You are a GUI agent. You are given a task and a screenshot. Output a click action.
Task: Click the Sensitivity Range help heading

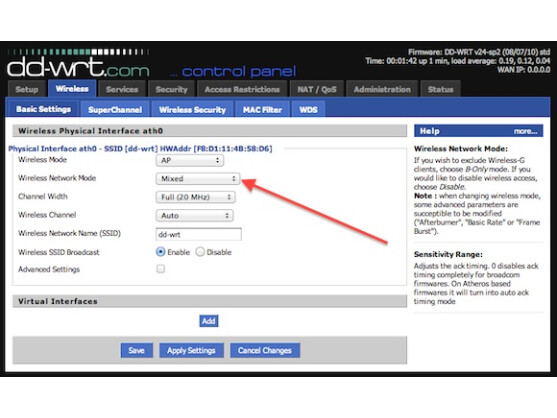448,254
